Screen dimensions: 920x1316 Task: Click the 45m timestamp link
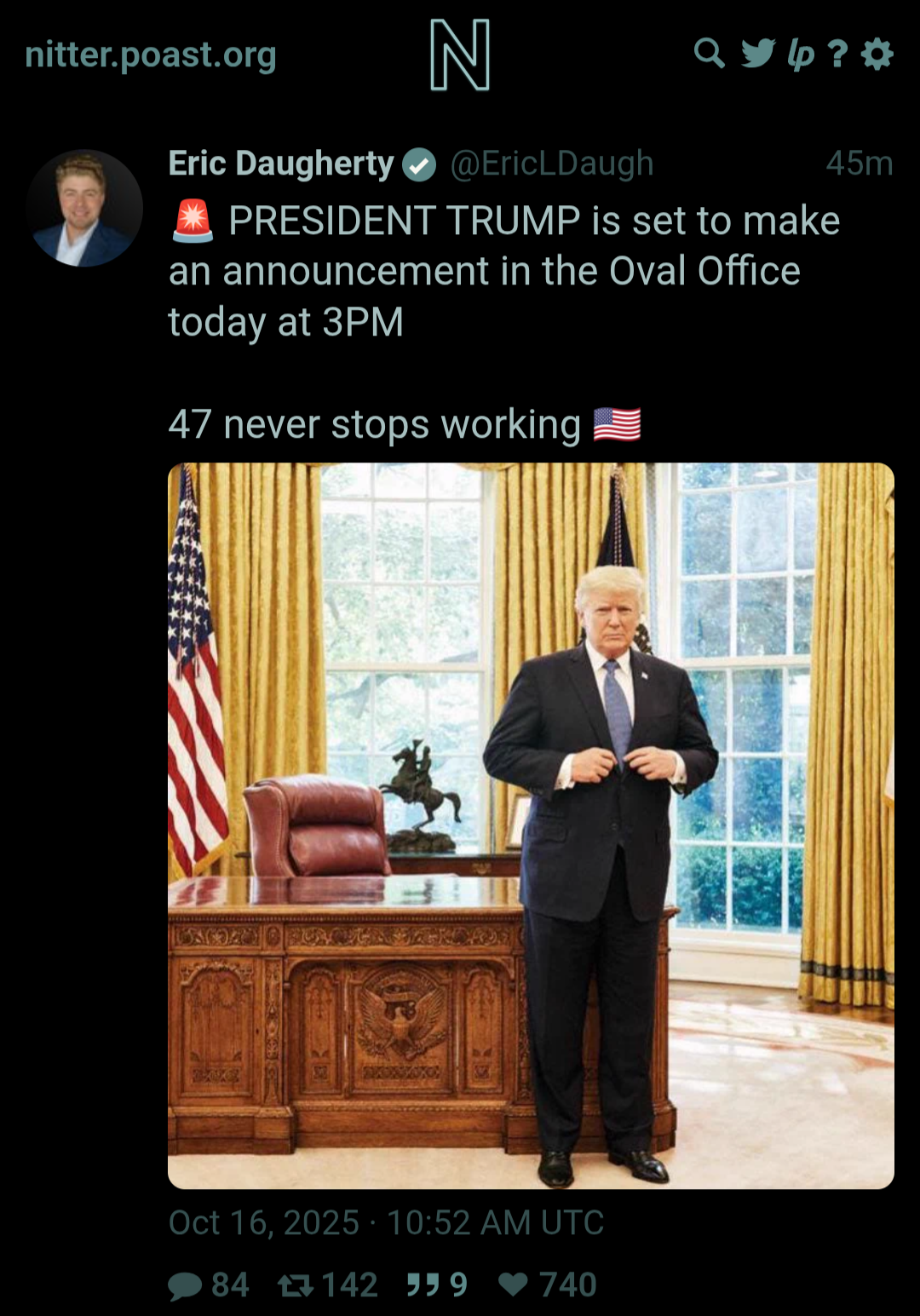coord(860,164)
